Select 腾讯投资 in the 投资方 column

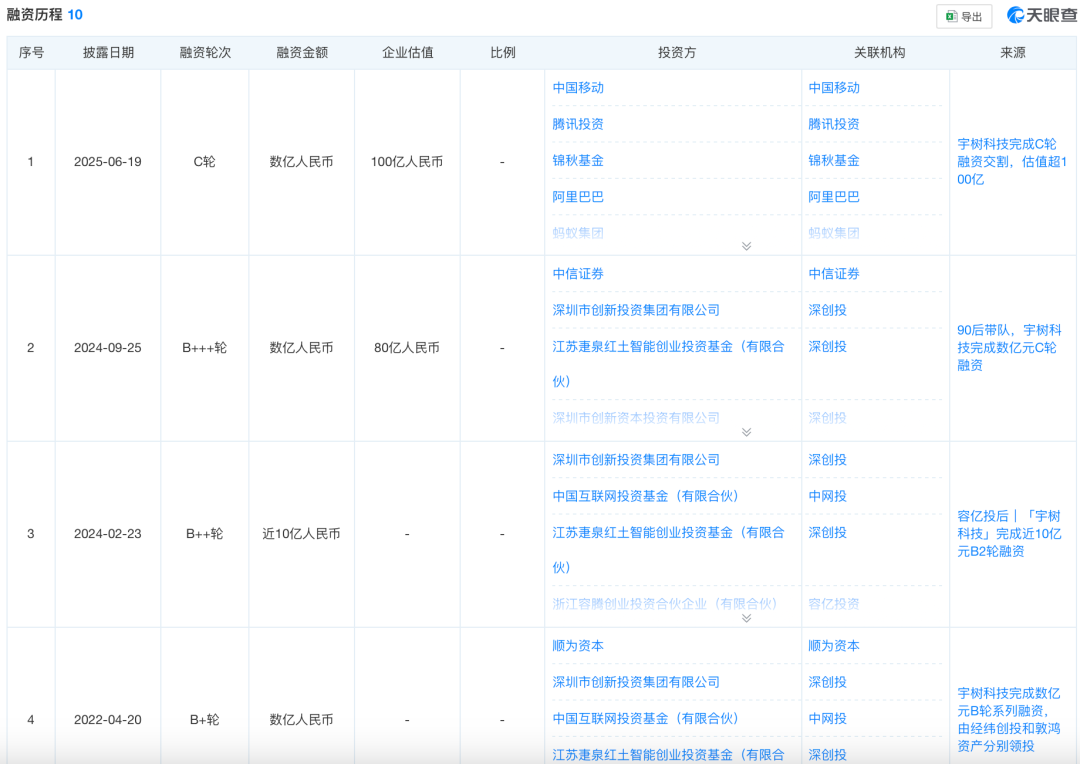pyautogui.click(x=578, y=124)
